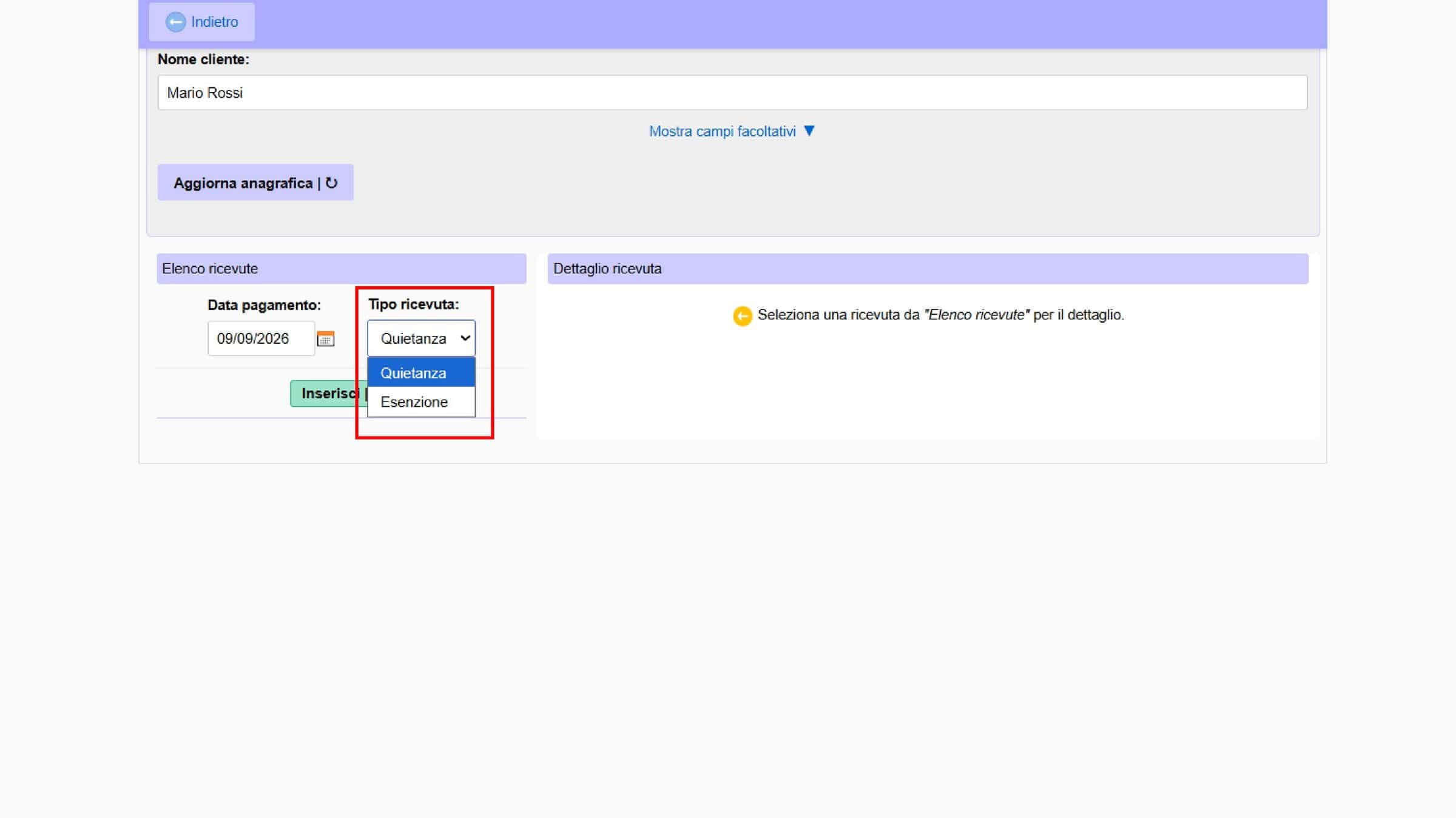Click the yellow left-arrow hint icon
The height and width of the screenshot is (818, 1456).
(x=742, y=316)
